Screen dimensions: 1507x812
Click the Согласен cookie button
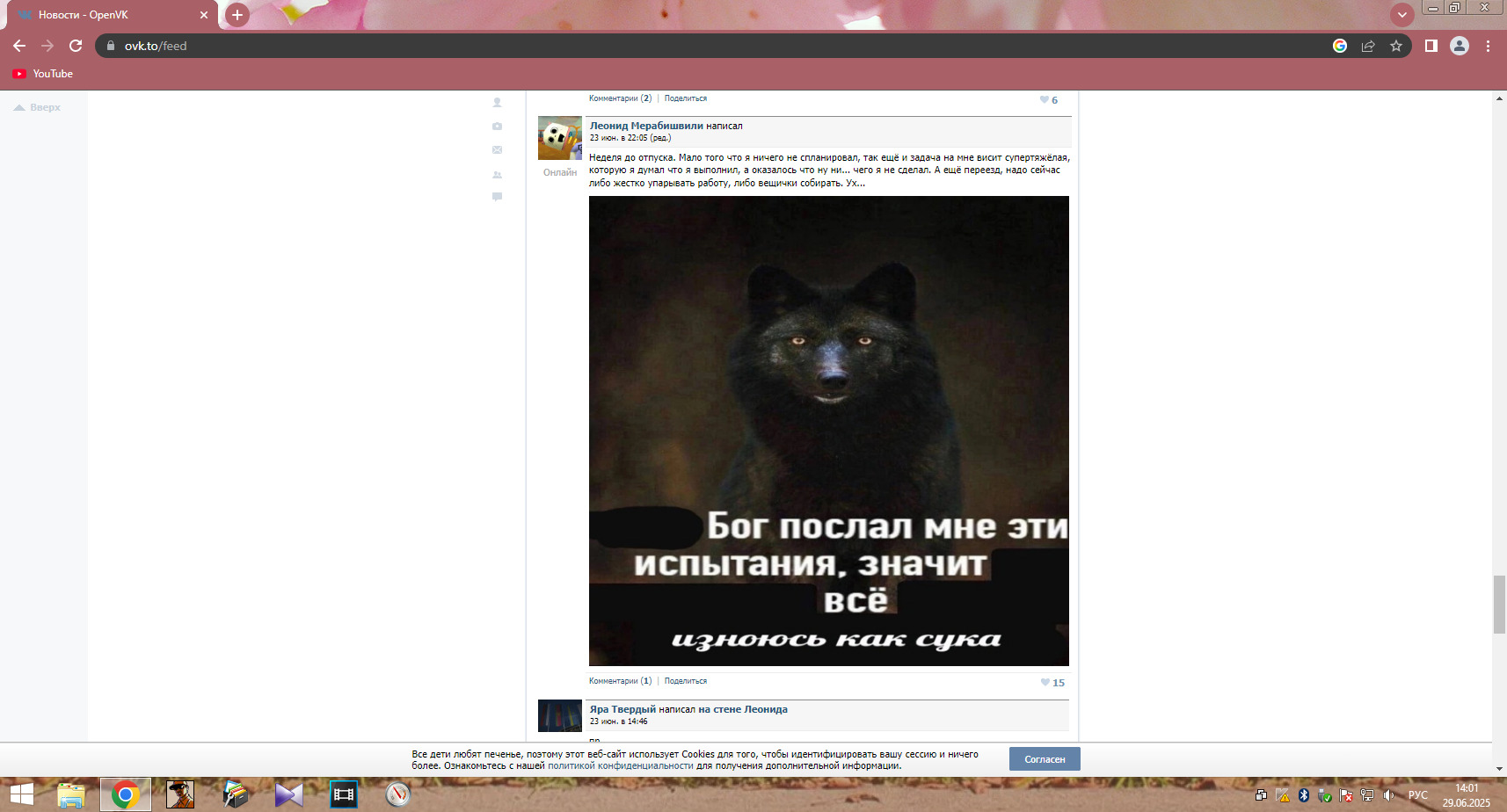1045,759
